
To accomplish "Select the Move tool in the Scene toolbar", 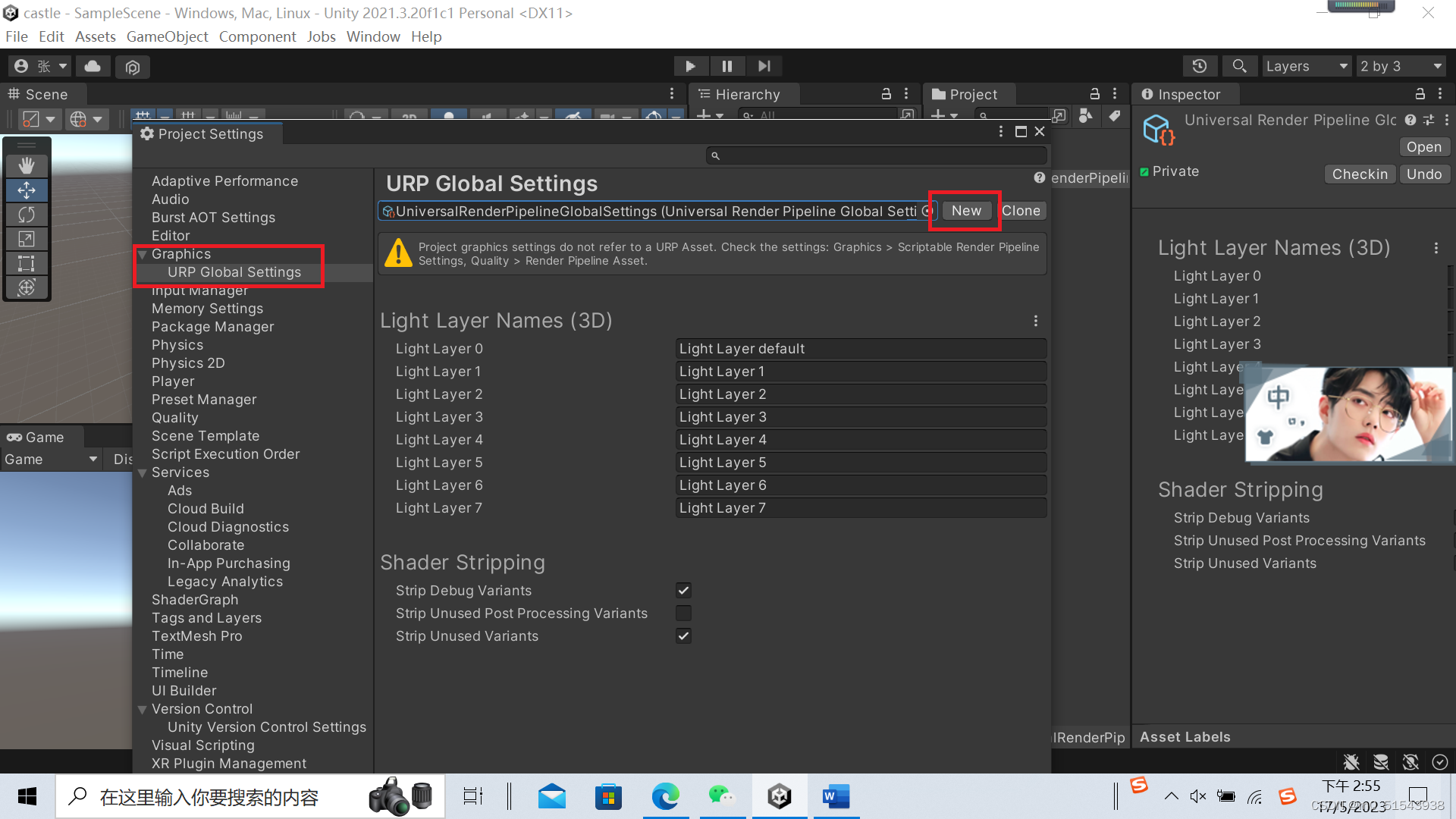I will coord(27,190).
